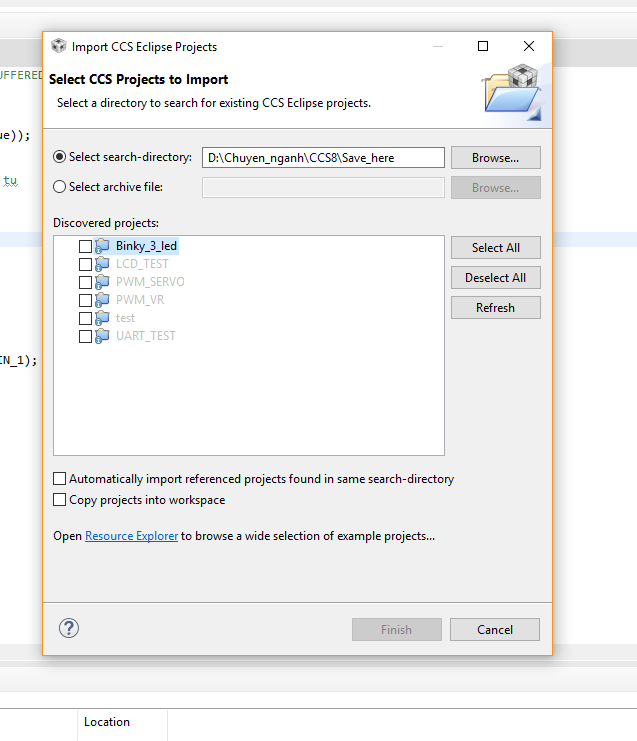Click the dialog title bar CCS cube icon

pyautogui.click(x=59, y=47)
